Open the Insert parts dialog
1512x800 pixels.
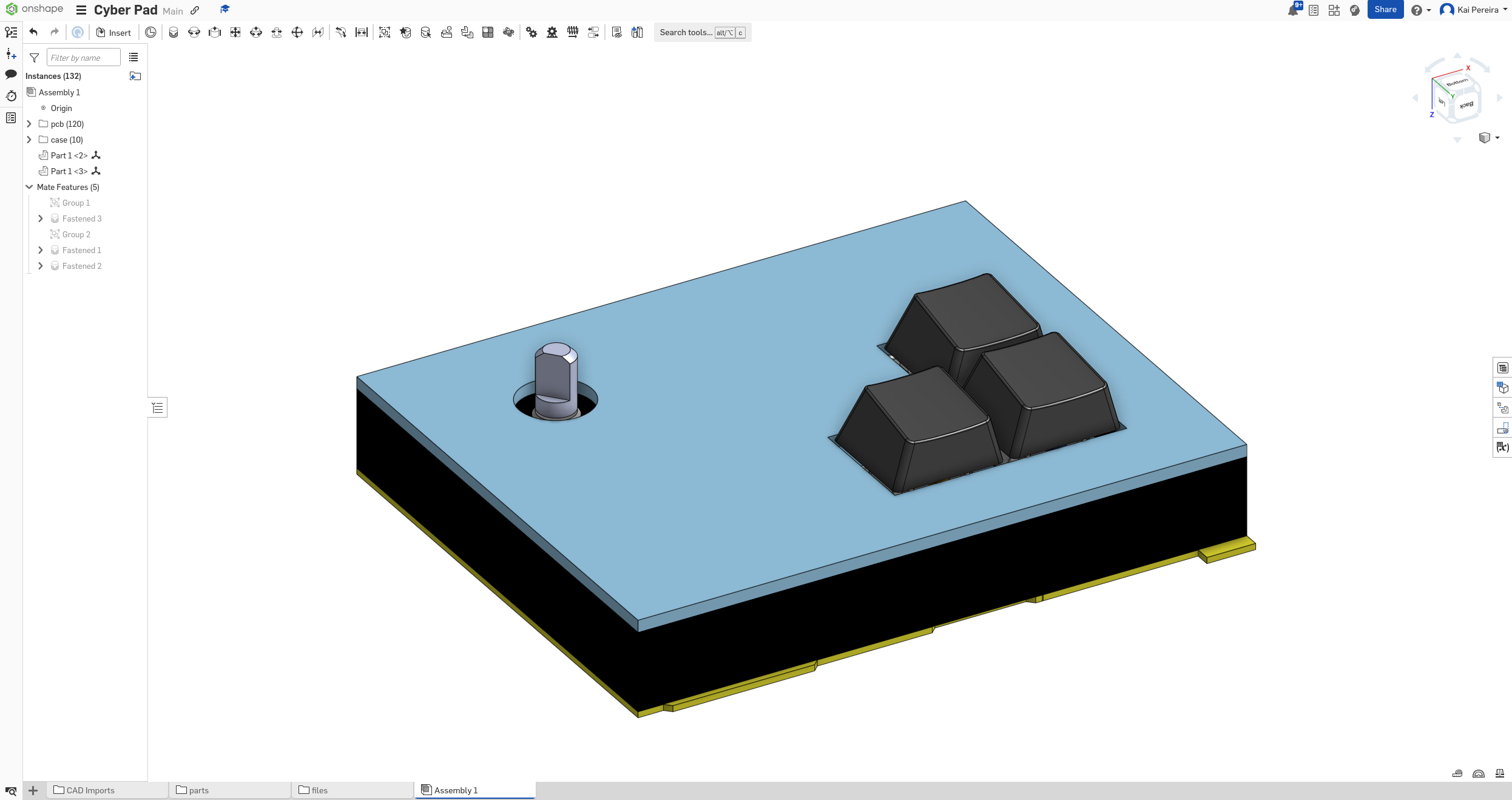(113, 32)
